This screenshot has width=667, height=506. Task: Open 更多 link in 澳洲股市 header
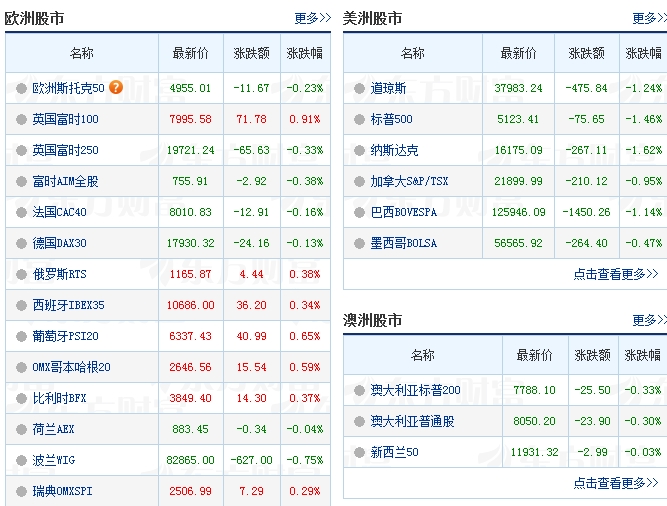coord(650,320)
